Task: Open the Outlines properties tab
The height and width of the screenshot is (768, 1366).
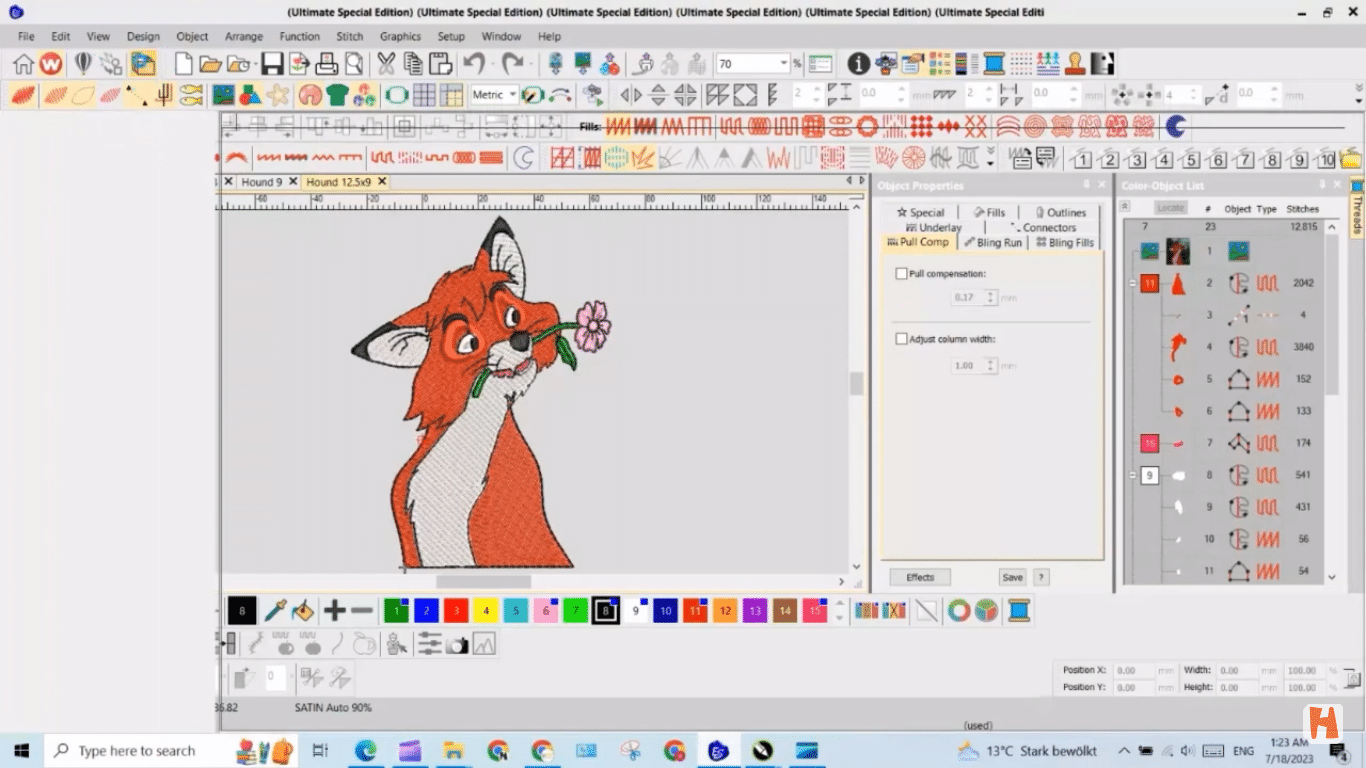Action: click(1059, 212)
